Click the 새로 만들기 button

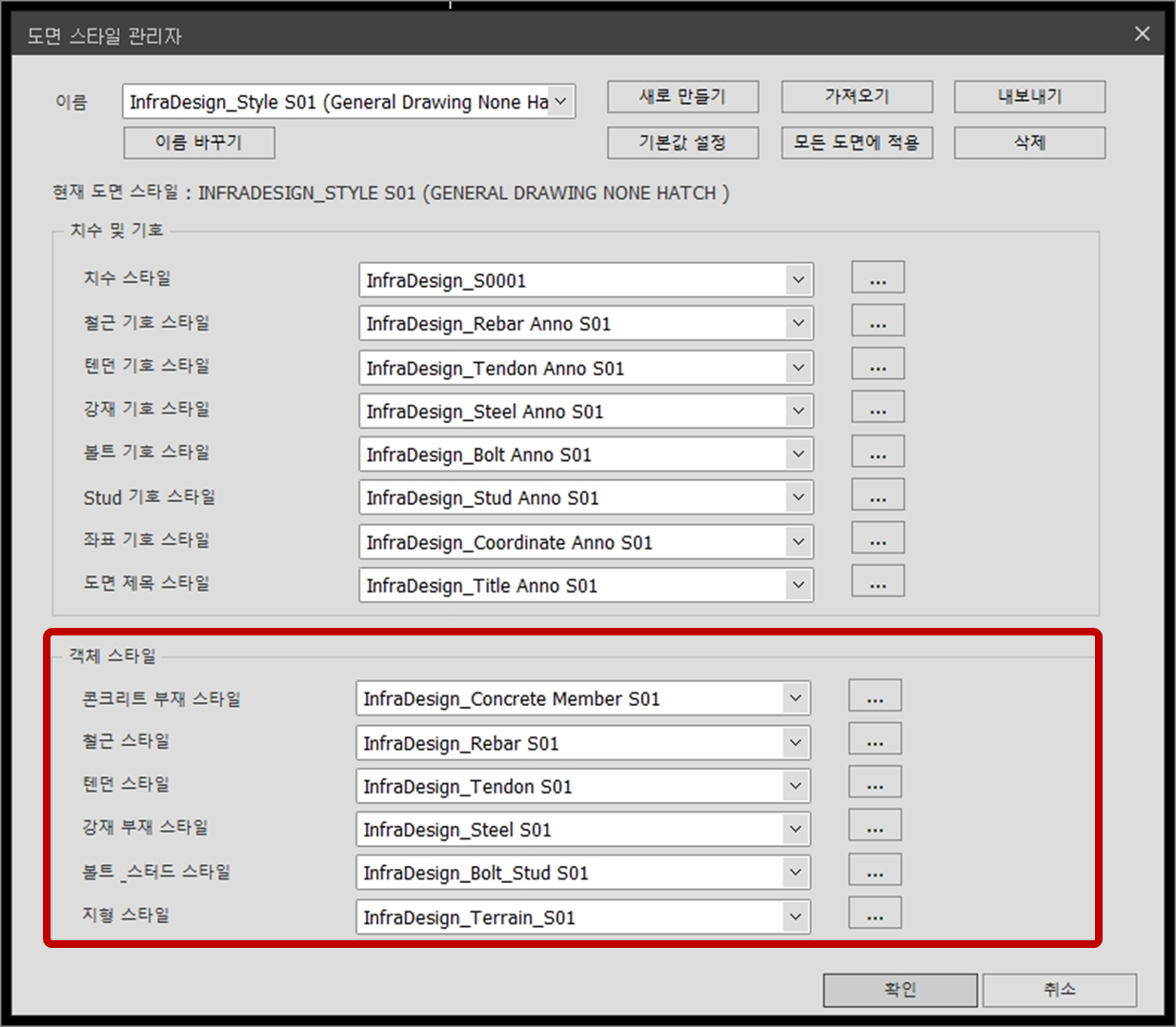pyautogui.click(x=682, y=96)
